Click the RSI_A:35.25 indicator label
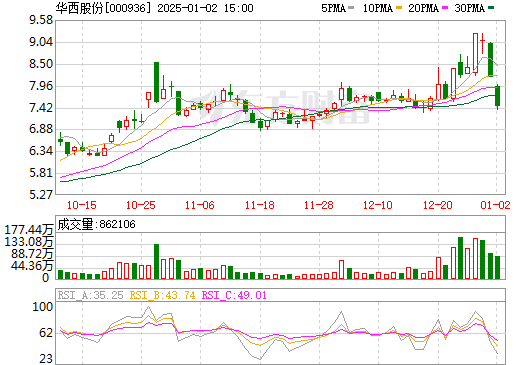The height and width of the screenshot is (365, 520). point(90,295)
